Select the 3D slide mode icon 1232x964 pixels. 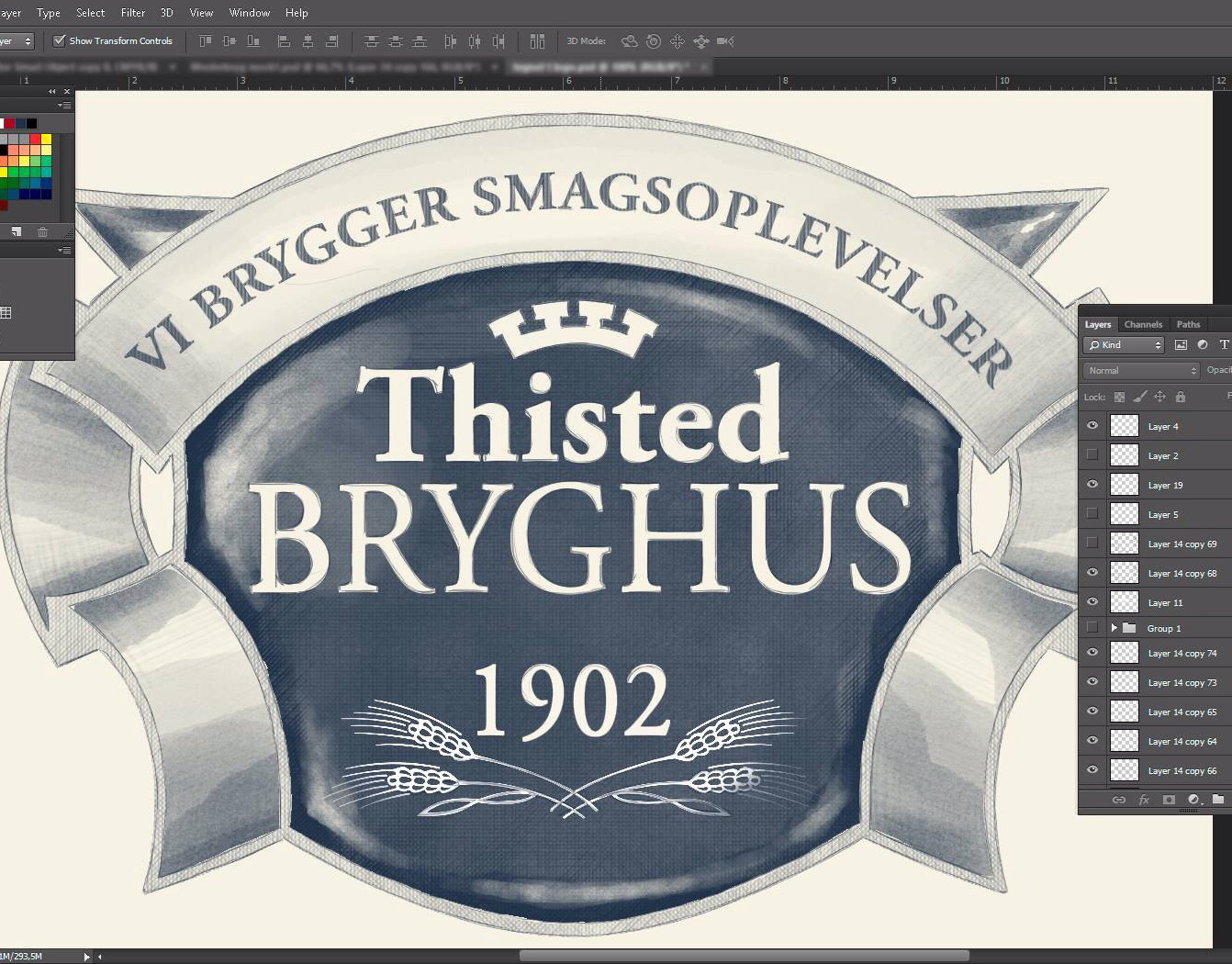pyautogui.click(x=701, y=41)
